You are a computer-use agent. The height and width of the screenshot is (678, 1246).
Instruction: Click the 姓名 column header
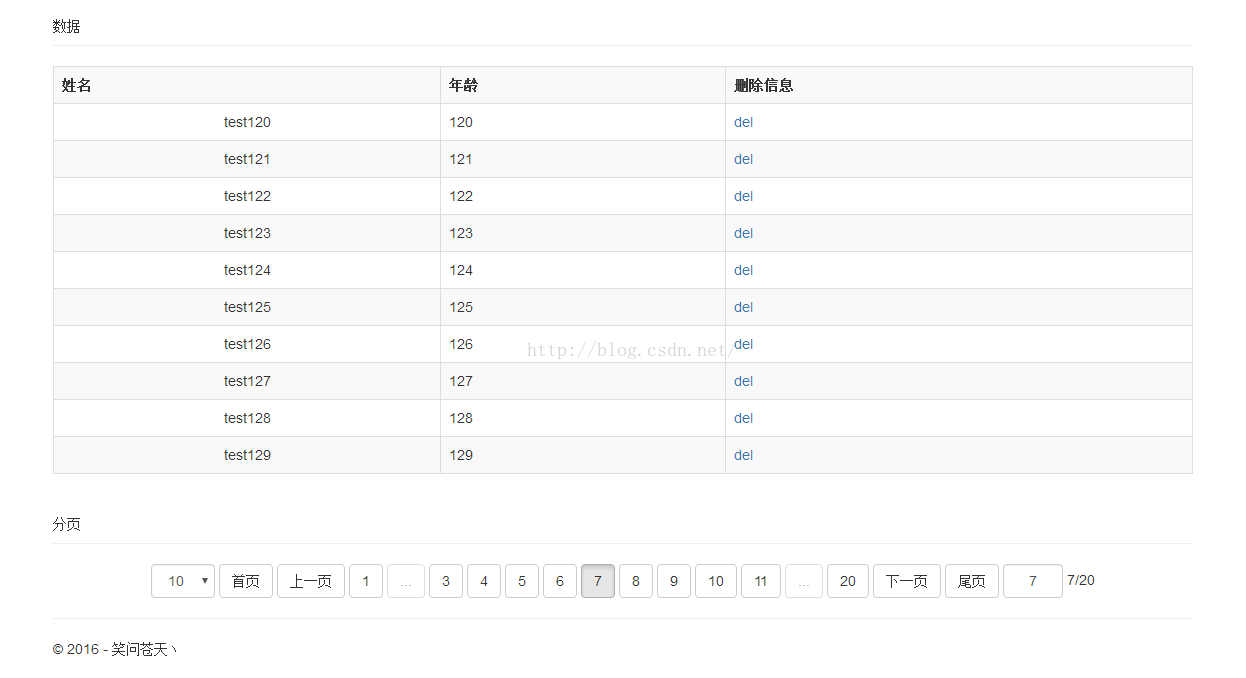point(77,85)
